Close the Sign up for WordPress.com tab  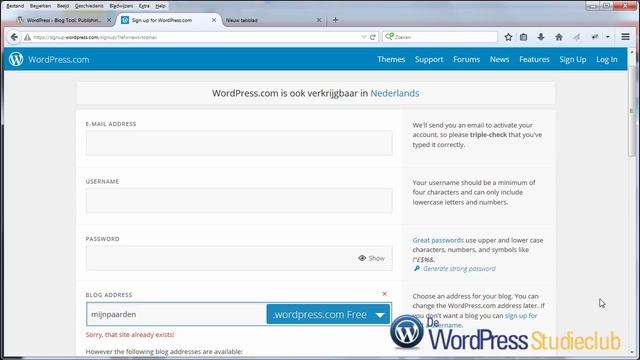(214, 20)
